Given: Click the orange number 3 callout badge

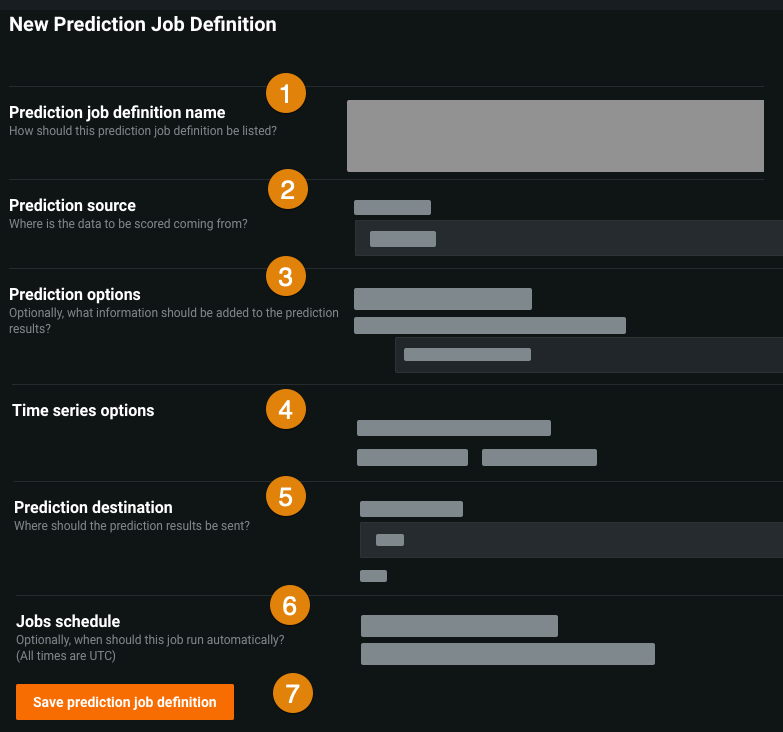Looking at the screenshot, I should coord(286,276).
